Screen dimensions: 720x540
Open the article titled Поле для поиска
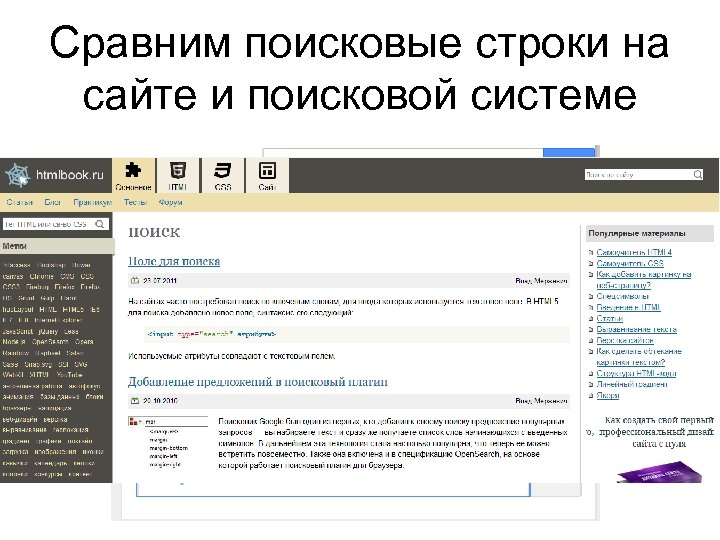[174, 261]
